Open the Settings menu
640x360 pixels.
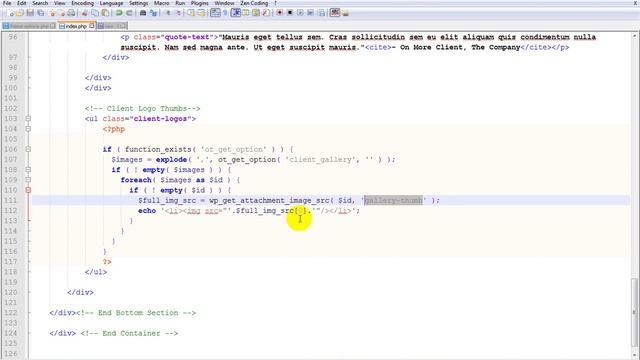point(138,3)
